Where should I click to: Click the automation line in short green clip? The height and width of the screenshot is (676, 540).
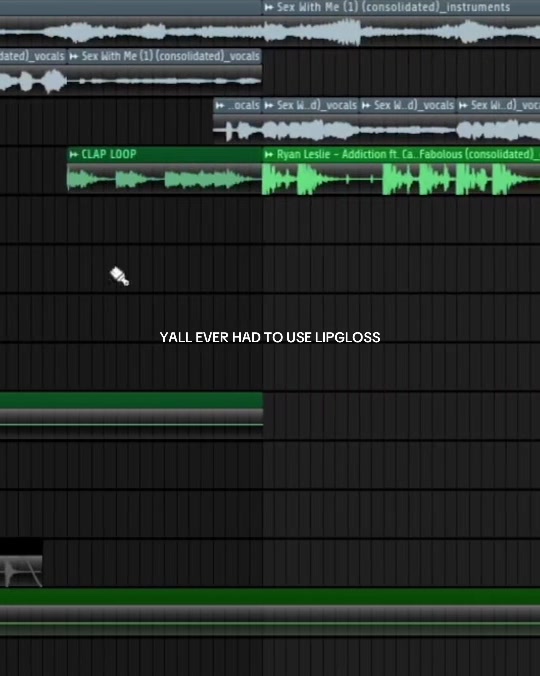[131, 425]
